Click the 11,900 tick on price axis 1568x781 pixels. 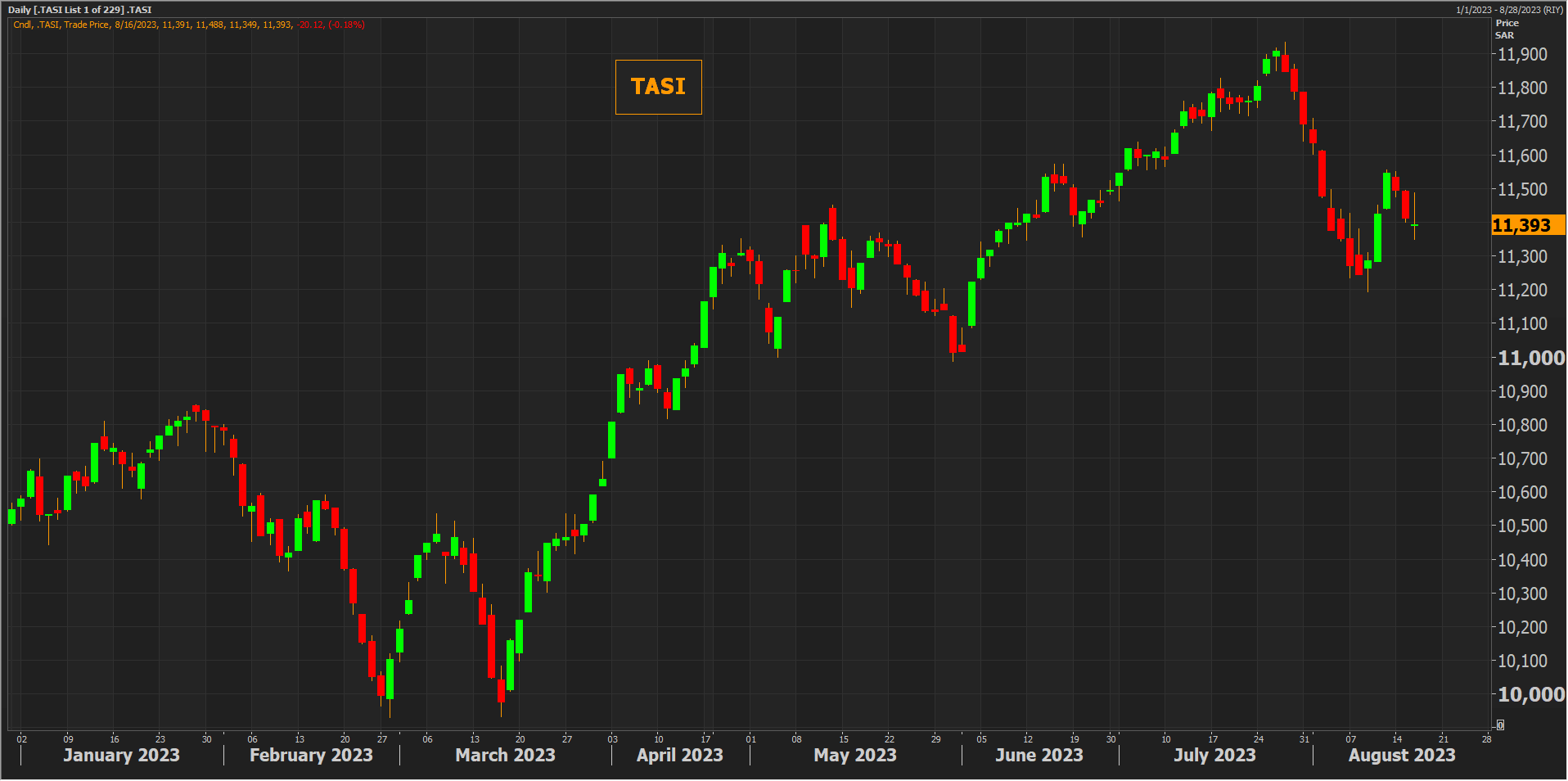(1522, 54)
